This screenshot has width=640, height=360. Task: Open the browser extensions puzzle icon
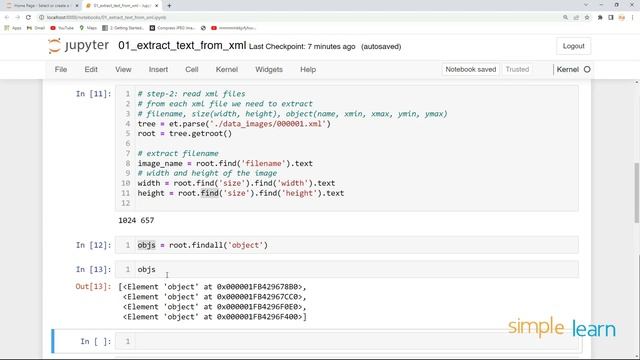tap(600, 18)
